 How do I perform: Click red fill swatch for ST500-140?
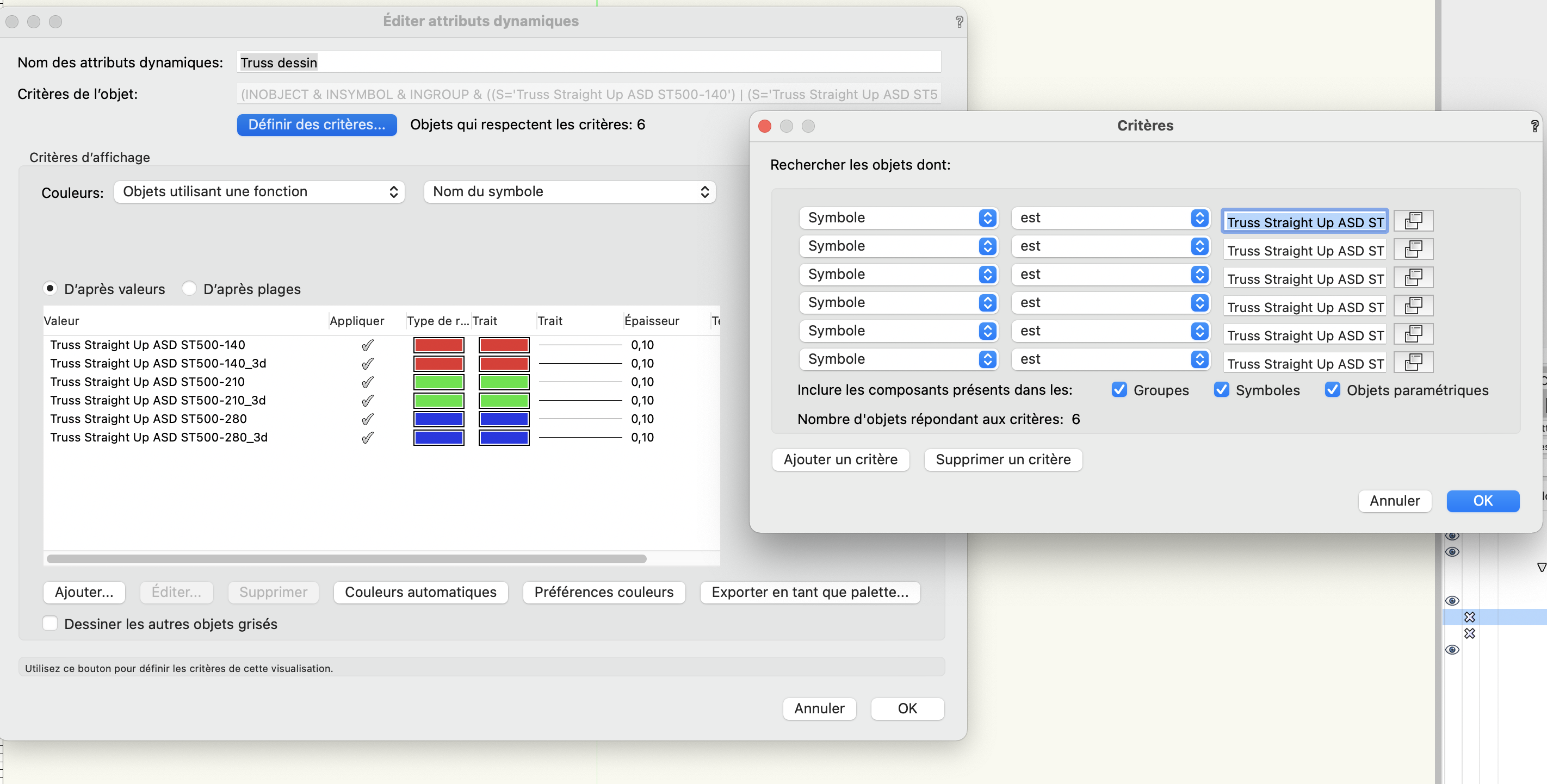pyautogui.click(x=438, y=345)
